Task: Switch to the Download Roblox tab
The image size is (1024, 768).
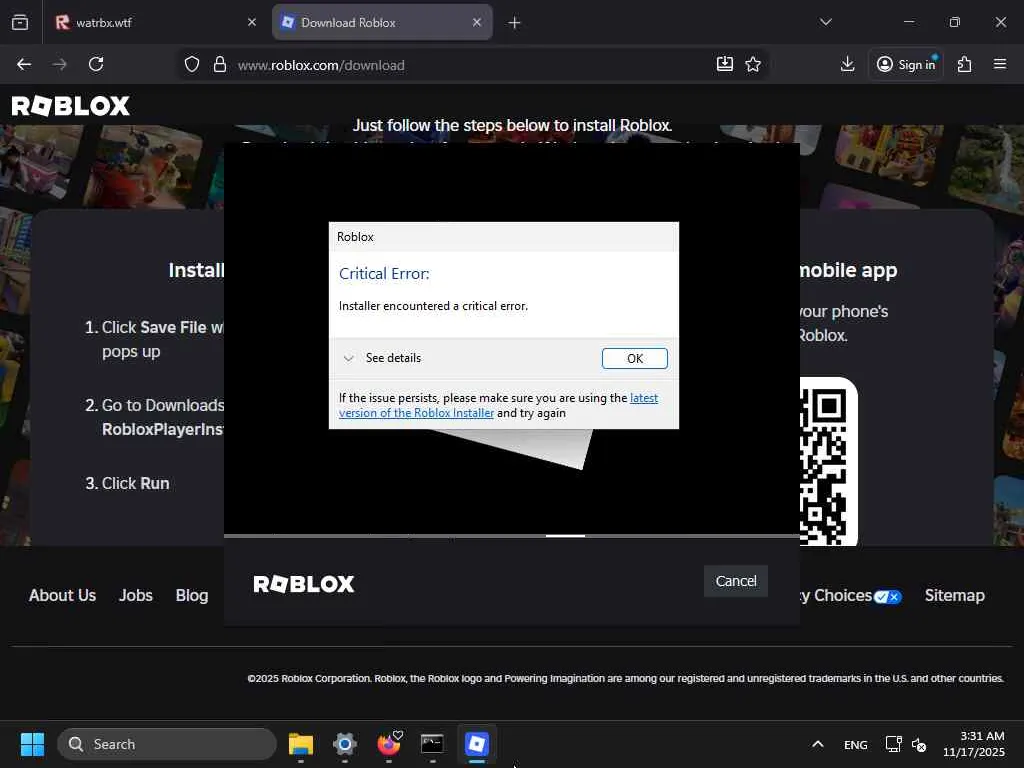Action: point(382,22)
